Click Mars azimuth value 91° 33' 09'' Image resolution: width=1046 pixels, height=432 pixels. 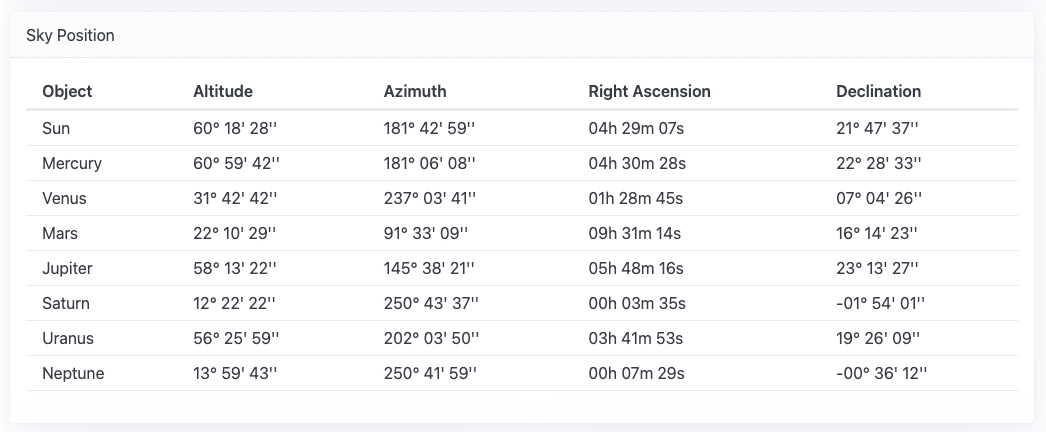[x=425, y=234]
